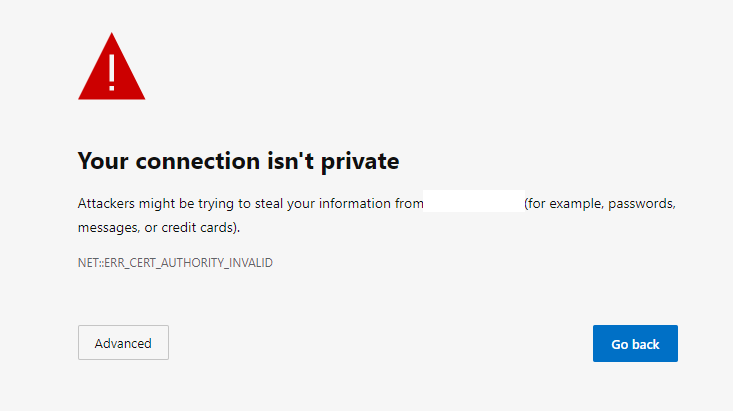Click the NET::ERR_CERT_AUTHORITY_INVALID error code

(175, 263)
